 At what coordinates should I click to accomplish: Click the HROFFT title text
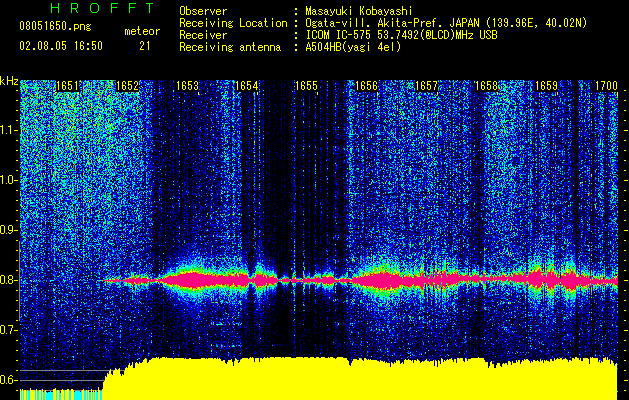(103, 8)
